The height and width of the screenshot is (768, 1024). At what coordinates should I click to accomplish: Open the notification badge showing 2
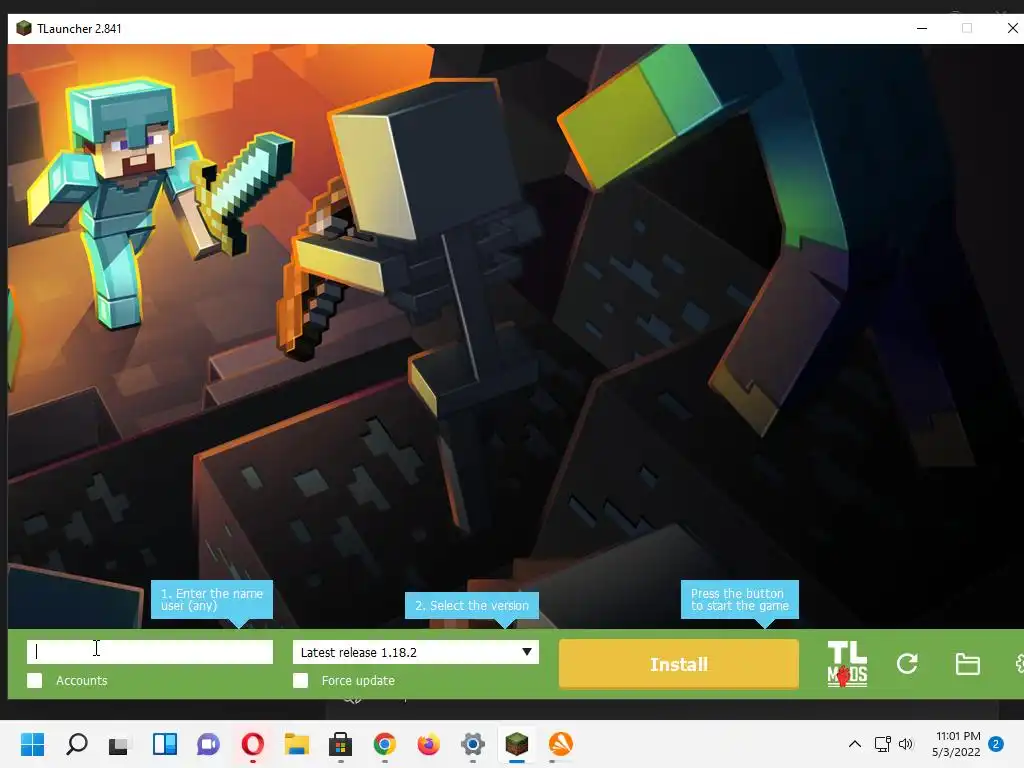(996, 743)
